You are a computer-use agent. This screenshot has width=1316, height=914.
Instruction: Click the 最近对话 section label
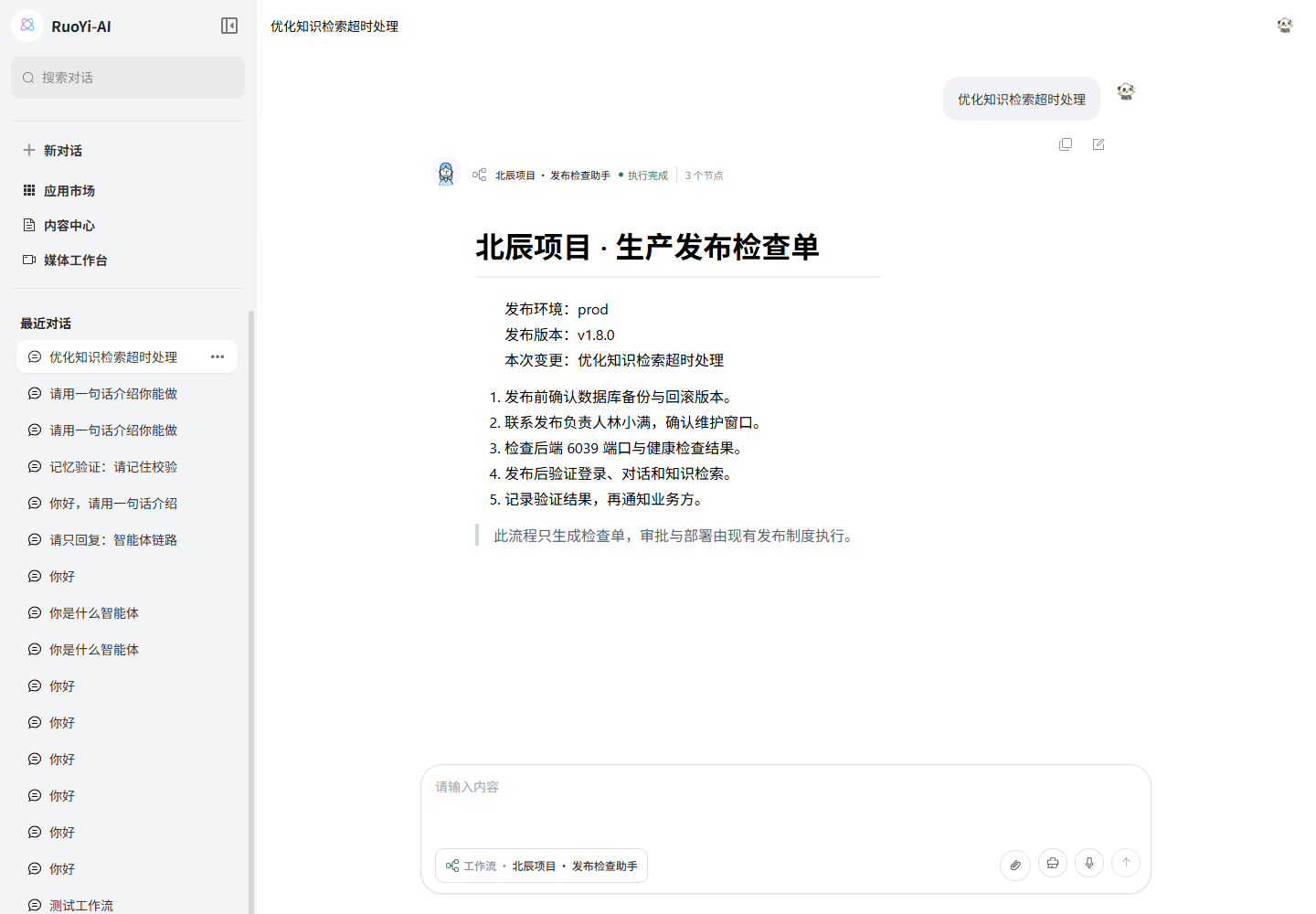click(x=46, y=324)
